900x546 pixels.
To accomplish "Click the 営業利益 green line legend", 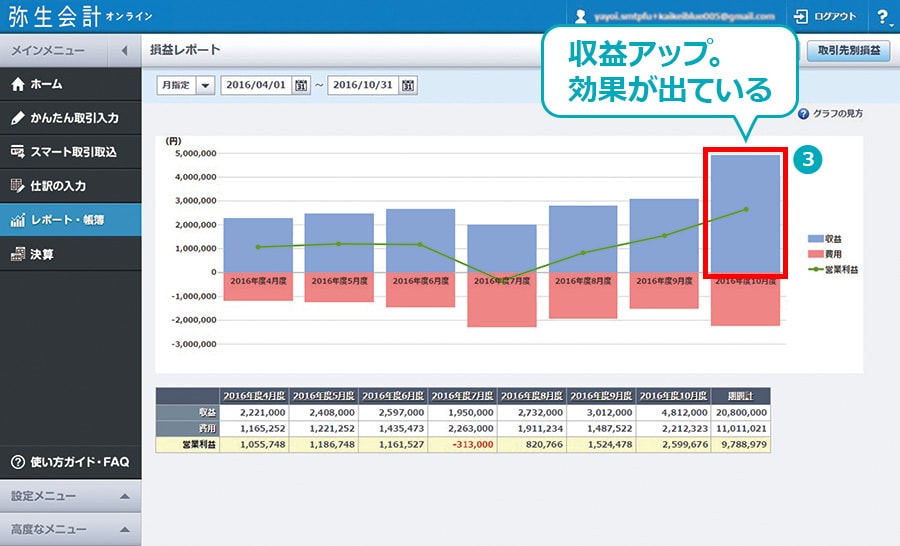I will pos(816,269).
